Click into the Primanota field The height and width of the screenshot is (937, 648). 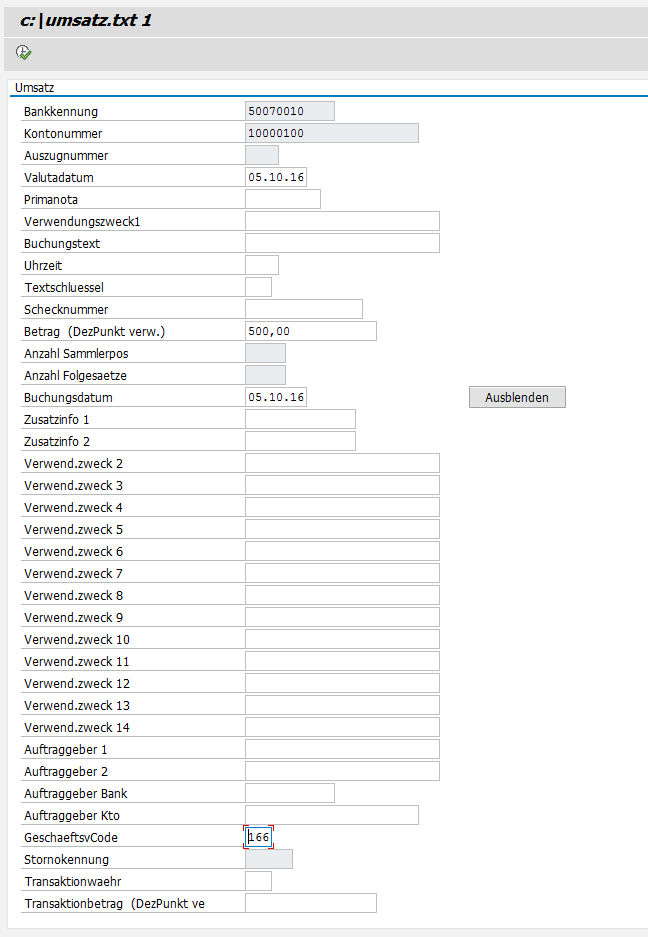click(x=282, y=199)
